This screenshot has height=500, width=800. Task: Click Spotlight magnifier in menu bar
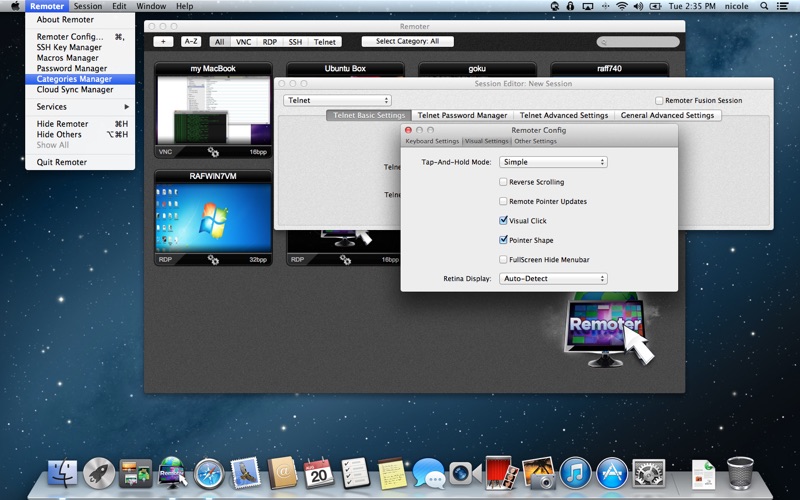[764, 6]
